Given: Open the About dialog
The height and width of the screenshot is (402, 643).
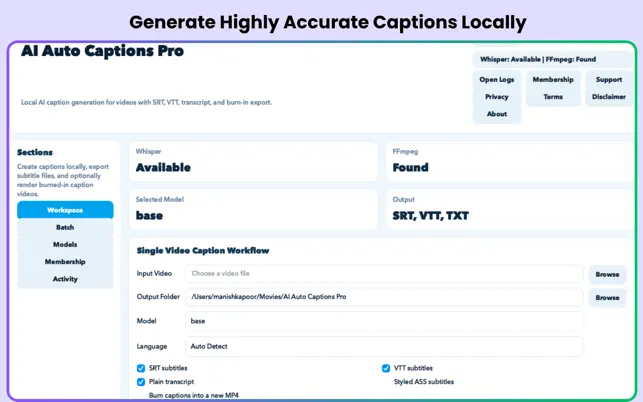Looking at the screenshot, I should [497, 114].
